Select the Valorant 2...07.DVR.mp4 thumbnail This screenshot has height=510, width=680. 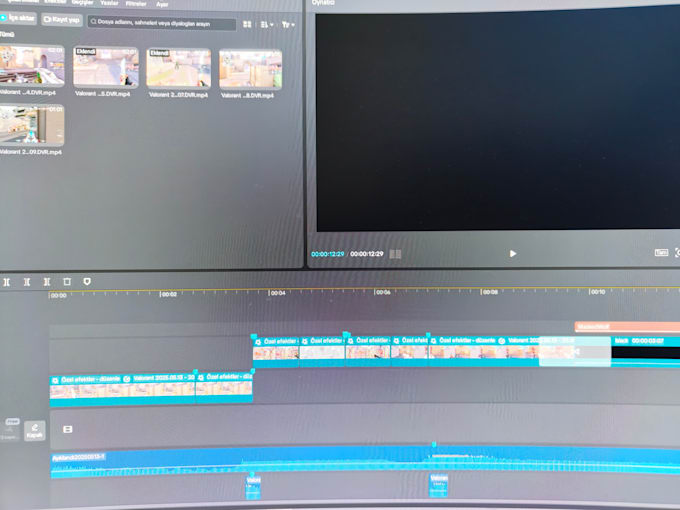point(179,68)
